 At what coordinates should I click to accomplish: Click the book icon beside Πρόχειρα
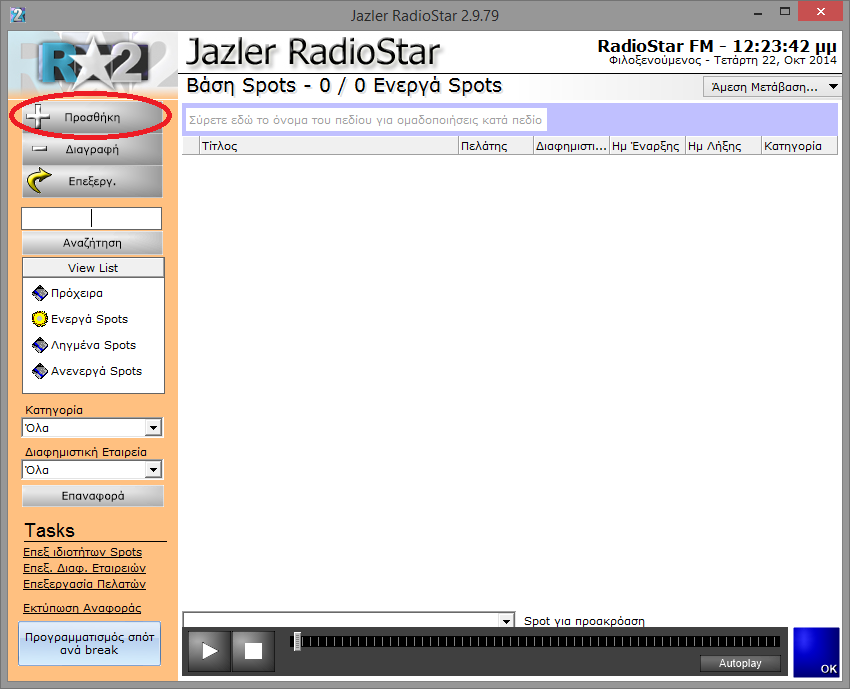[40, 293]
